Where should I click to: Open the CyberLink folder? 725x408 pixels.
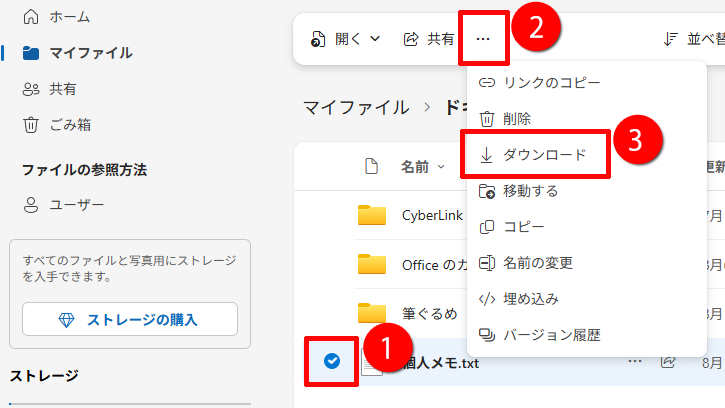click(432, 216)
